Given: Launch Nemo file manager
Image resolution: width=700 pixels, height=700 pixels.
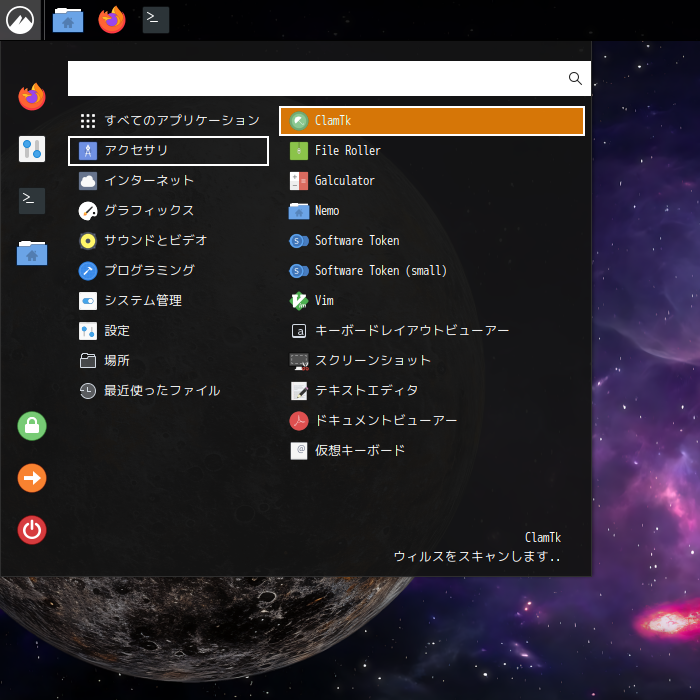Looking at the screenshot, I should [x=432, y=211].
